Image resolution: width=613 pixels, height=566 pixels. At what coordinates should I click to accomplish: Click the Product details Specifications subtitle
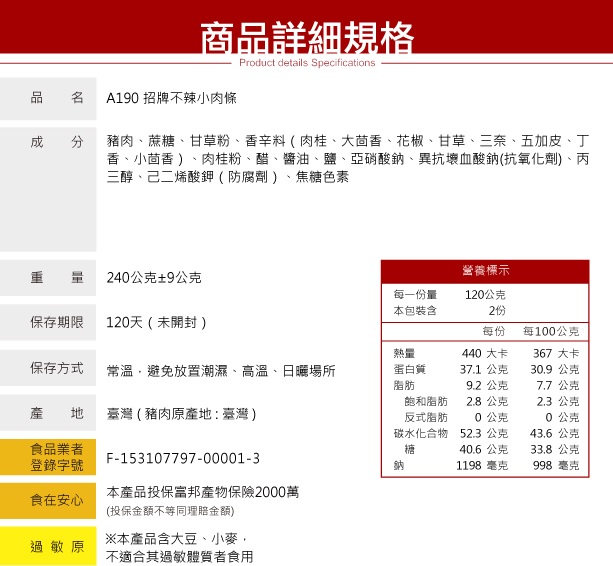(x=306, y=63)
